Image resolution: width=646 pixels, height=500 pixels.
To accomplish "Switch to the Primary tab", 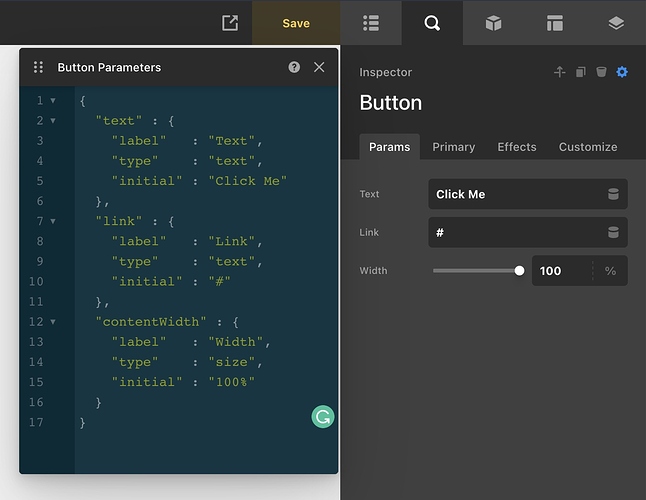I will pyautogui.click(x=453, y=147).
